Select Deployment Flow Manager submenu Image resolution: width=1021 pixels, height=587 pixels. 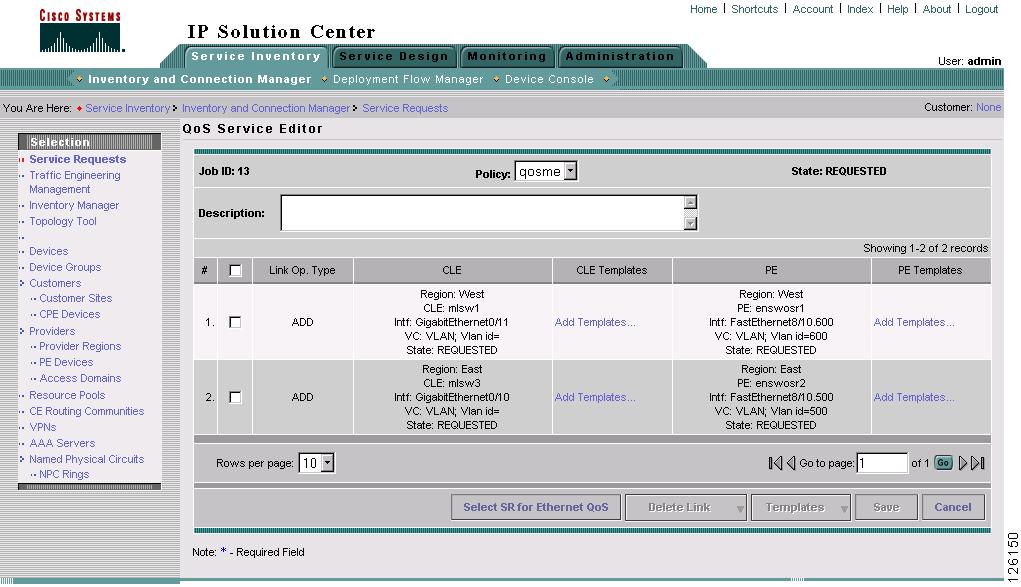tap(408, 79)
